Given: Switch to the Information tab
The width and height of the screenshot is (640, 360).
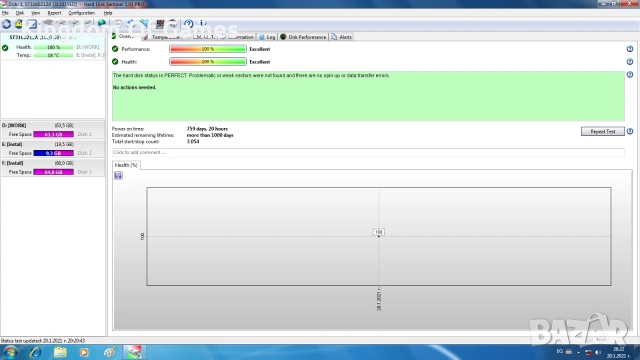Looking at the screenshot, I should [238, 37].
